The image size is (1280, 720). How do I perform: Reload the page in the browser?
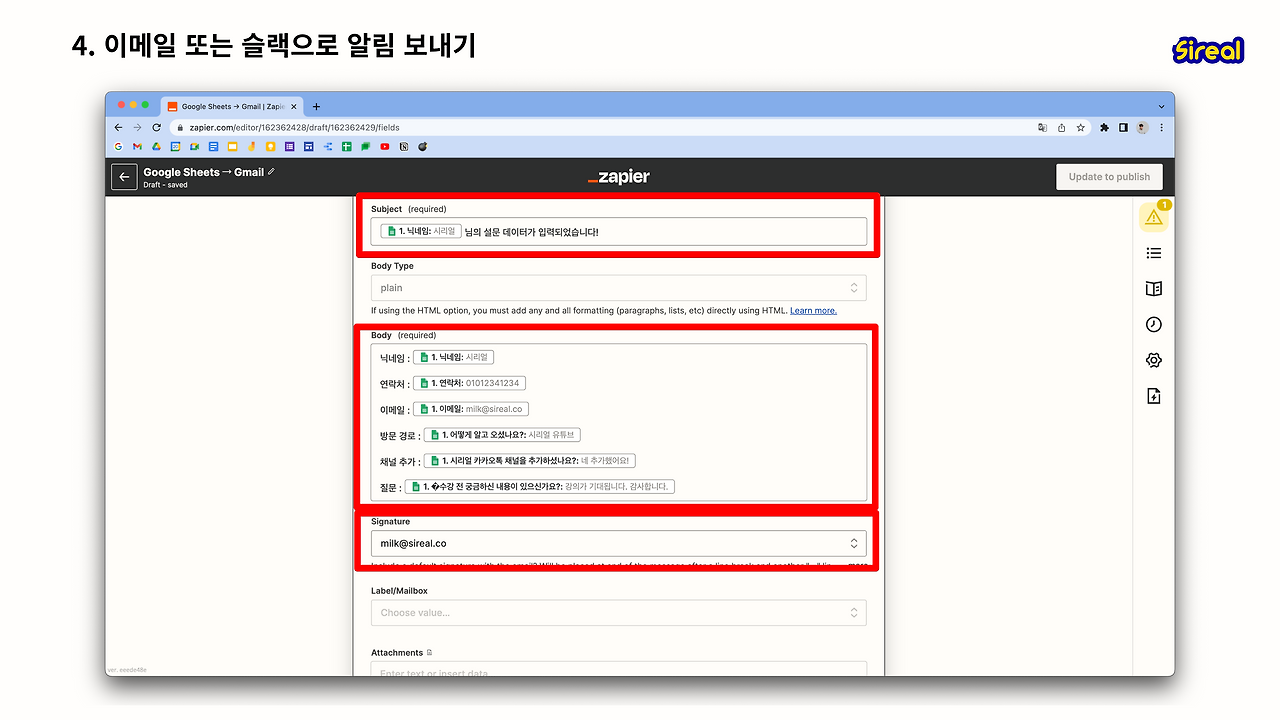(x=157, y=128)
